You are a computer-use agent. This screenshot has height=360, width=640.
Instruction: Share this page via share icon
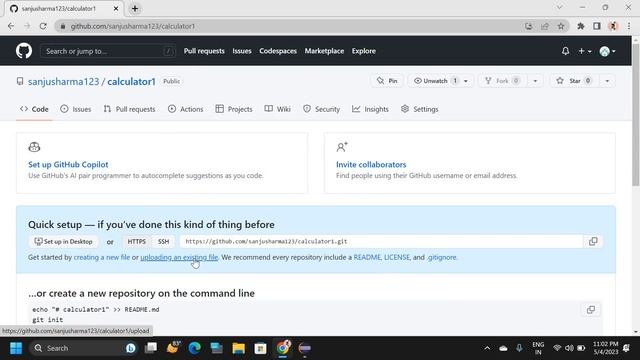(545, 26)
